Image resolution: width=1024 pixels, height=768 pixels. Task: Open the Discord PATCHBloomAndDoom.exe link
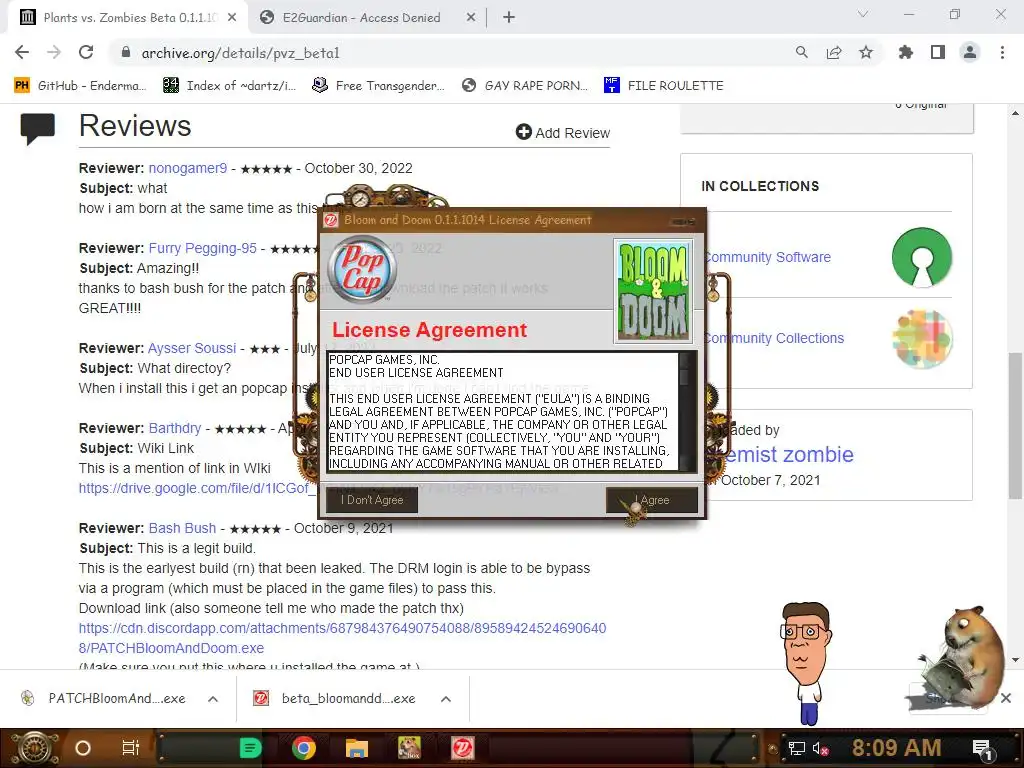(x=342, y=638)
